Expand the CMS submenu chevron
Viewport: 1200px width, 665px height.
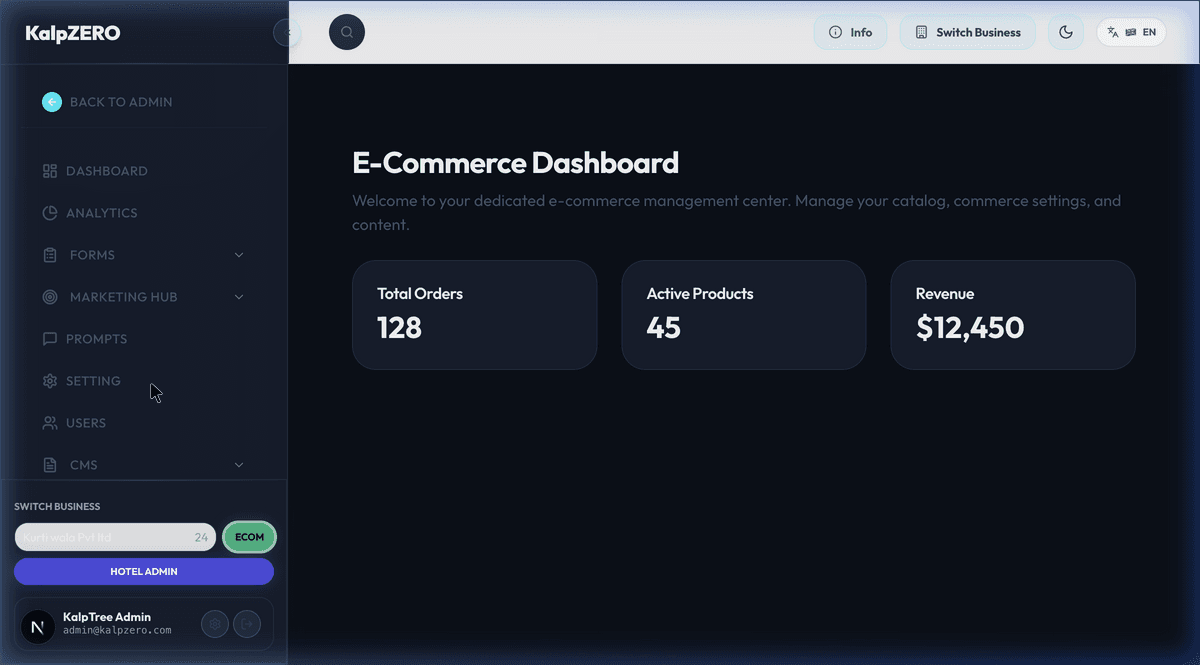(239, 465)
